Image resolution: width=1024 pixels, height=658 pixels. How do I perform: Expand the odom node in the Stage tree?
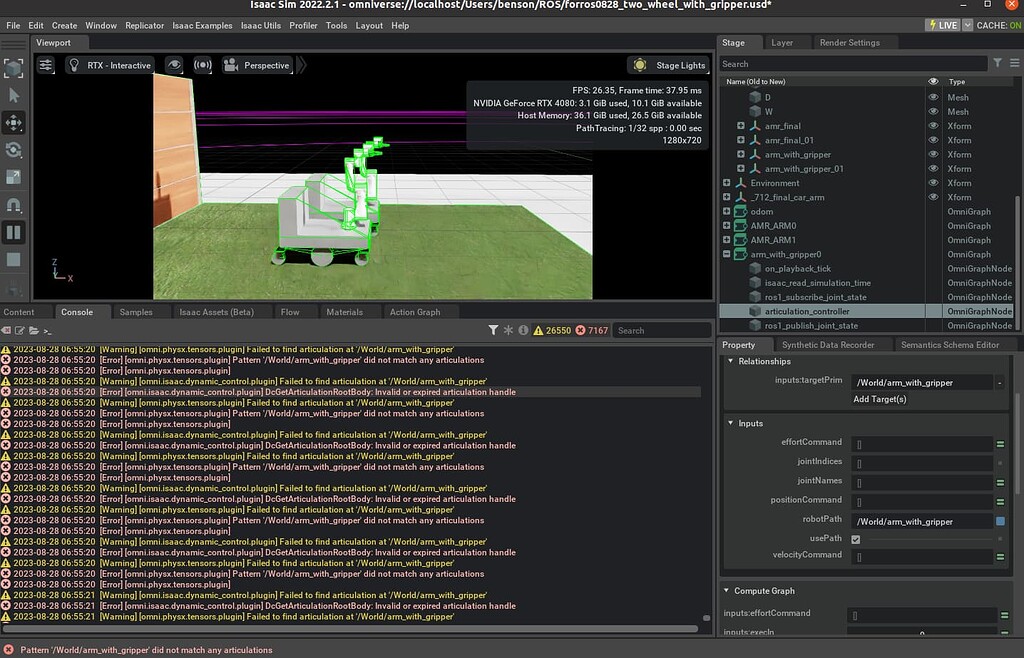[727, 211]
